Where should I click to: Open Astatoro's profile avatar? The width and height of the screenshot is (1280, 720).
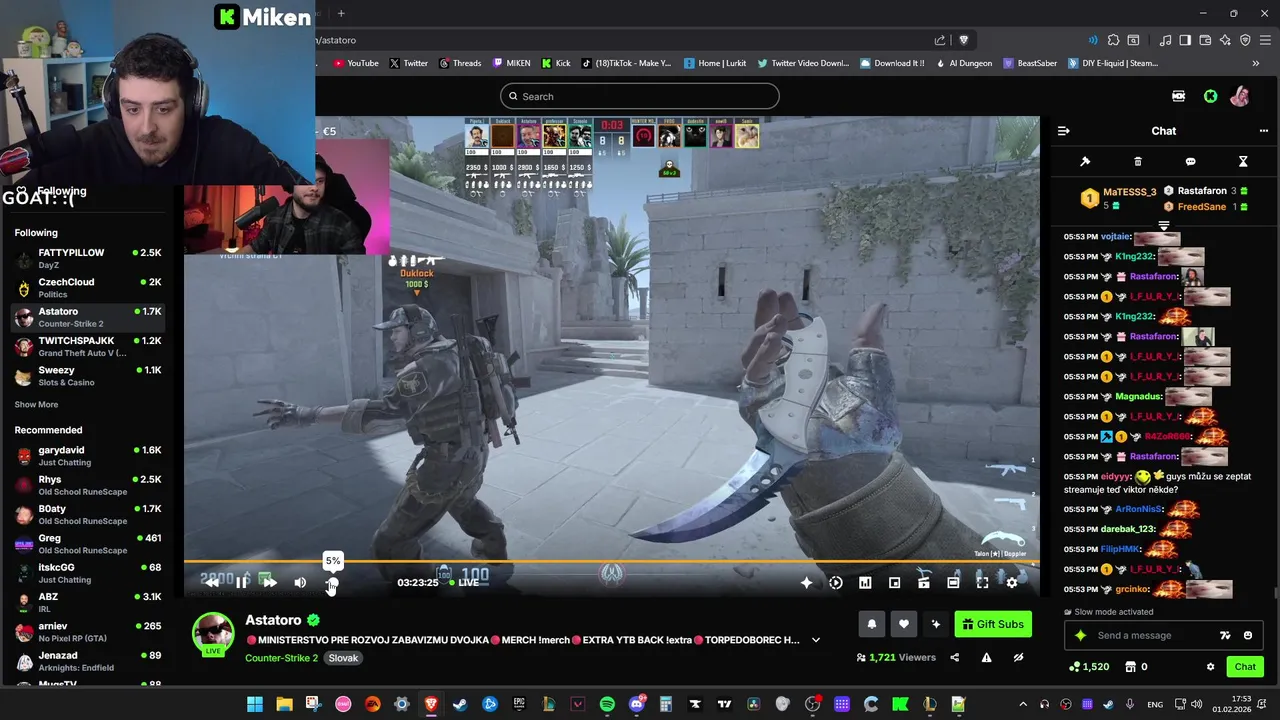(213, 633)
